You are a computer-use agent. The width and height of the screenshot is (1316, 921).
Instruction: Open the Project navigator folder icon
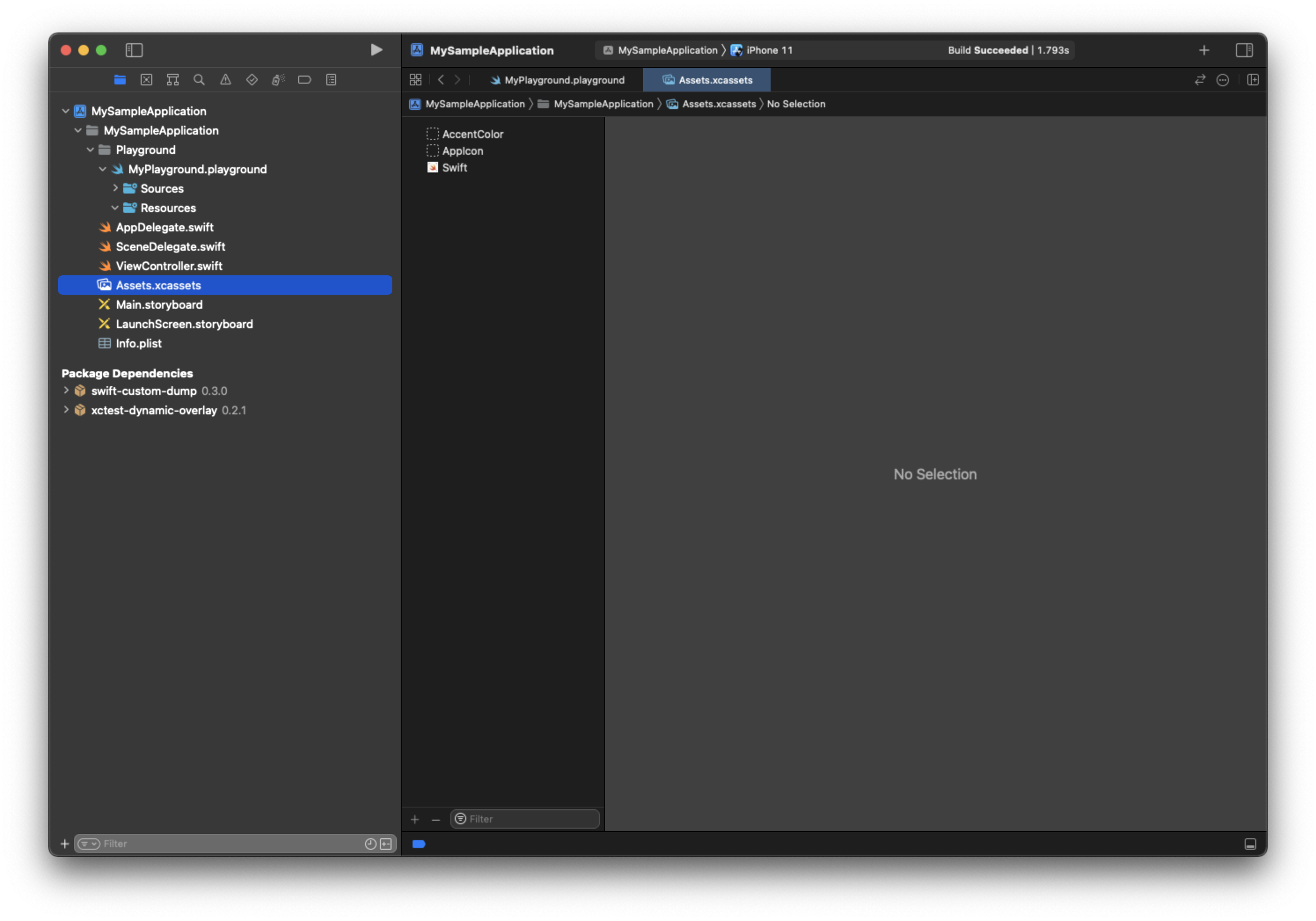point(120,80)
